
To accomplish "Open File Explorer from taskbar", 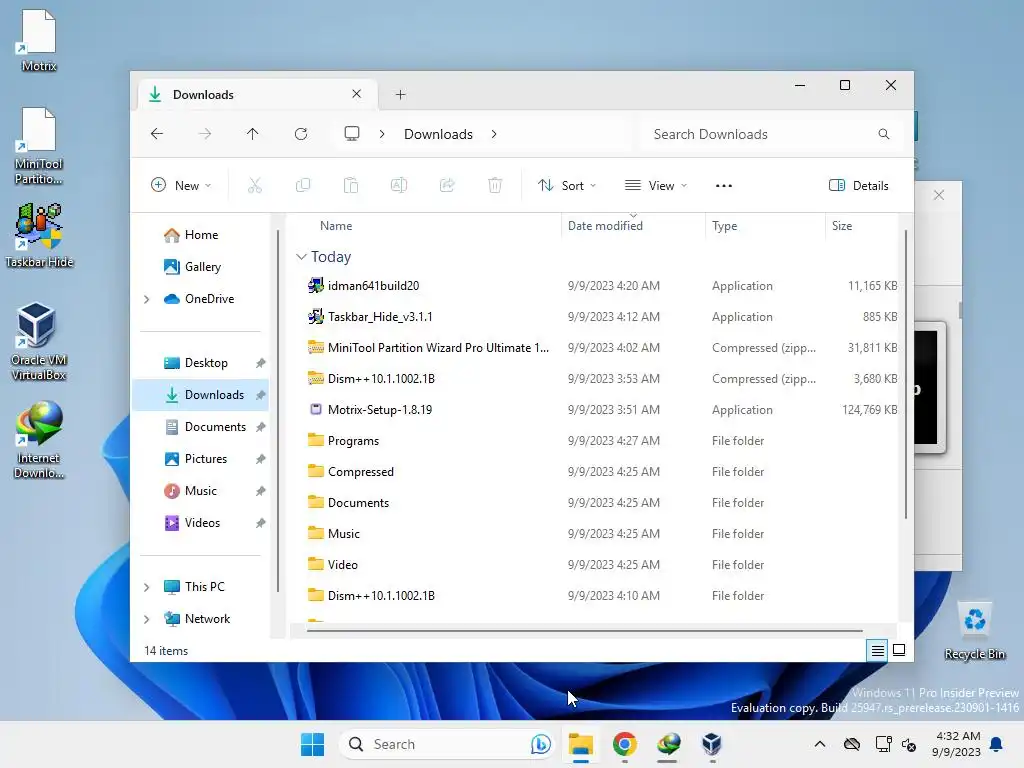I will (x=581, y=744).
